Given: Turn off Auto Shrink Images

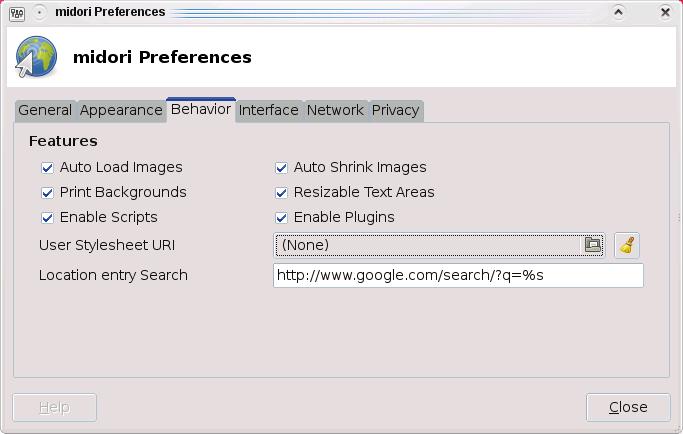Looking at the screenshot, I should click(281, 168).
